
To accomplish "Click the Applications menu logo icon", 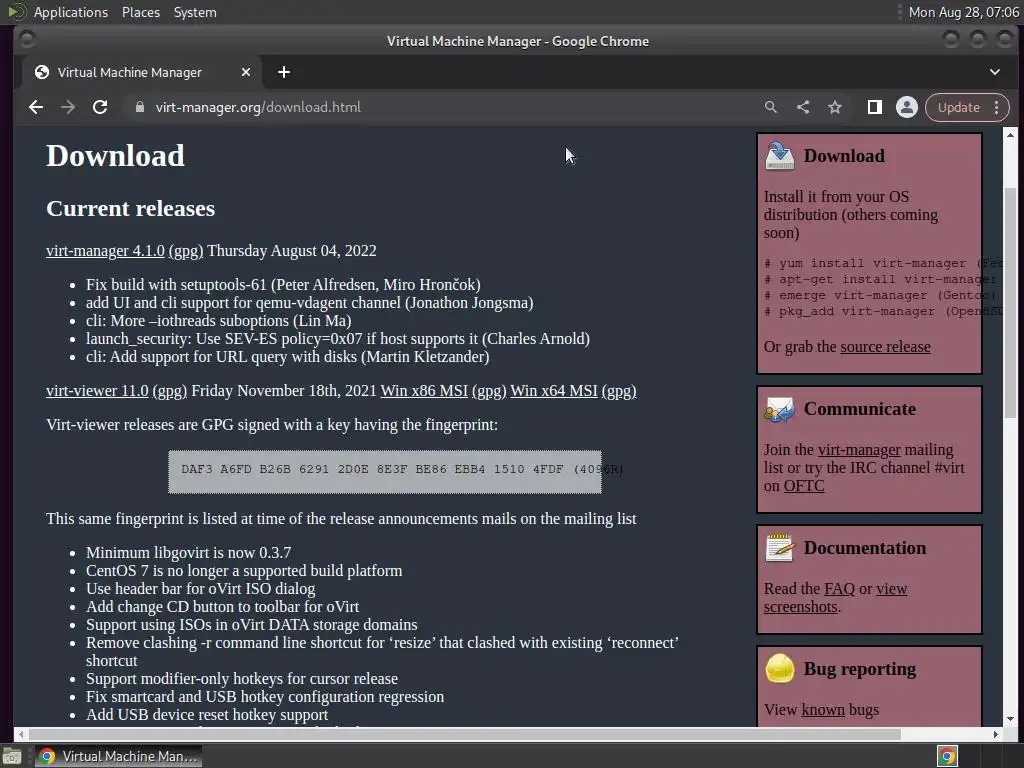I will click(x=16, y=12).
